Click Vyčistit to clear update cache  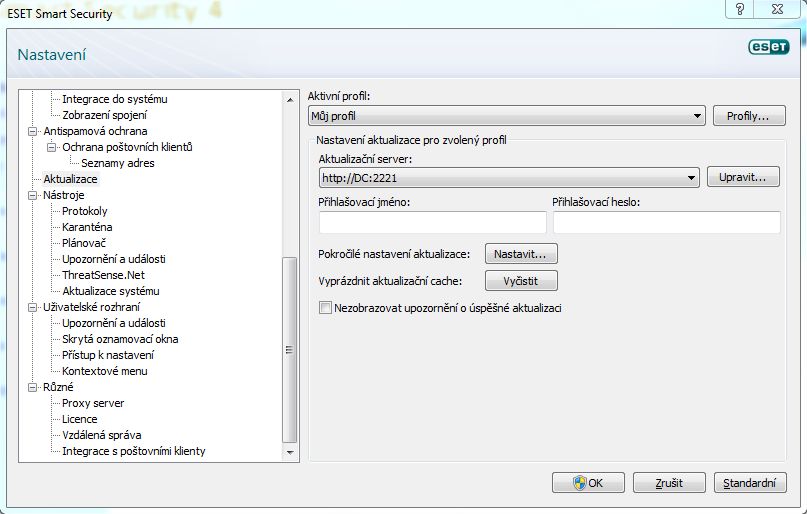click(521, 281)
